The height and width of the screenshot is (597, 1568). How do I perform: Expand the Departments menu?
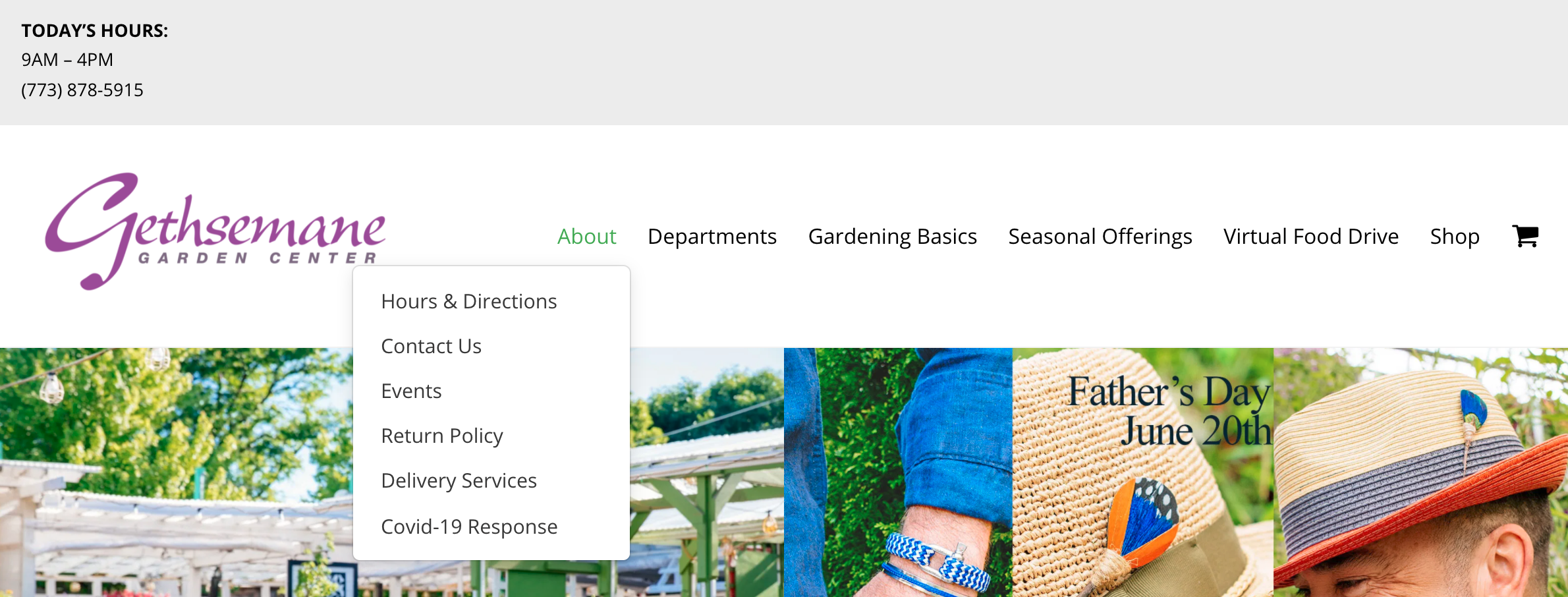tap(712, 237)
